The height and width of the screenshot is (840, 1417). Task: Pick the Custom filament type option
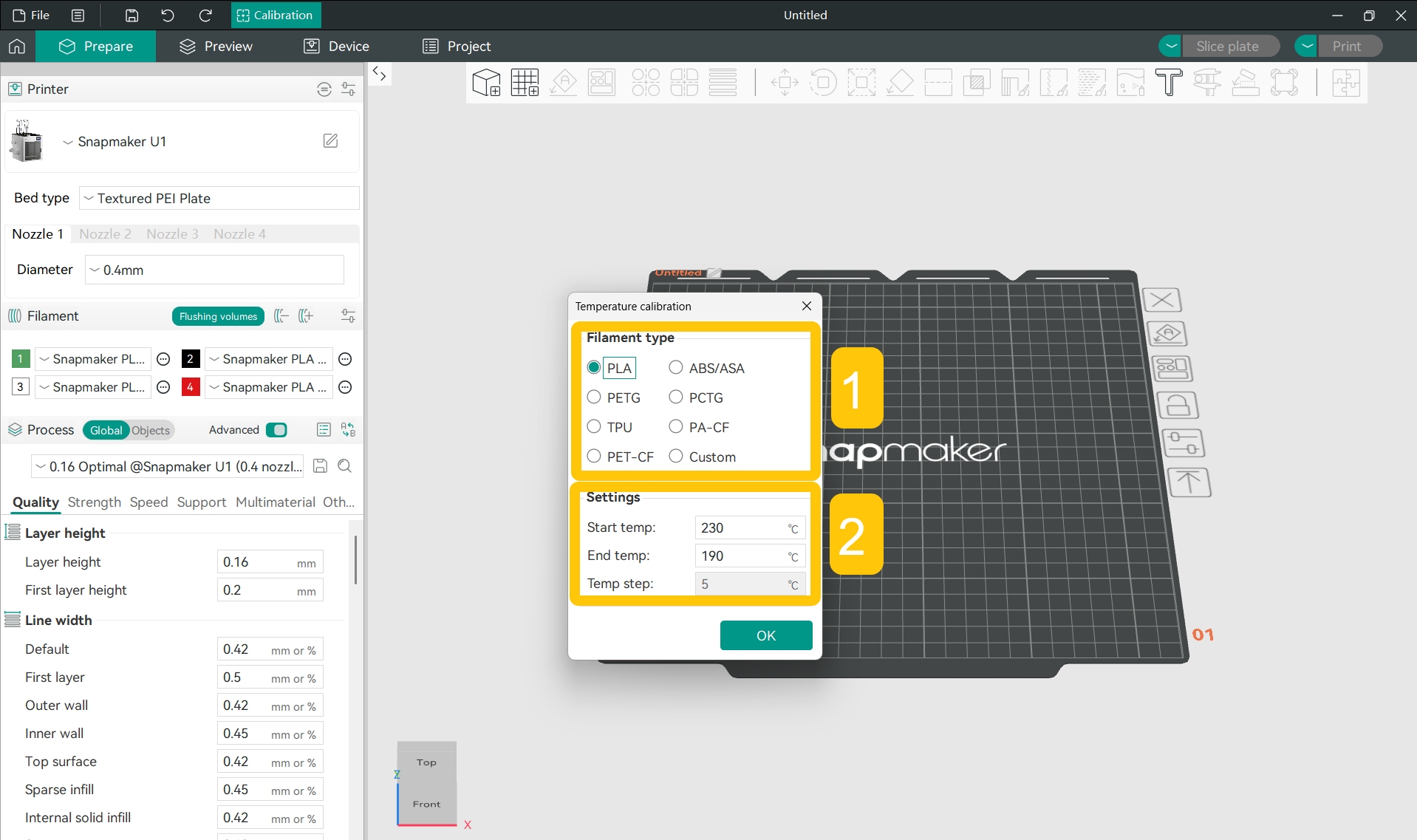pos(675,457)
